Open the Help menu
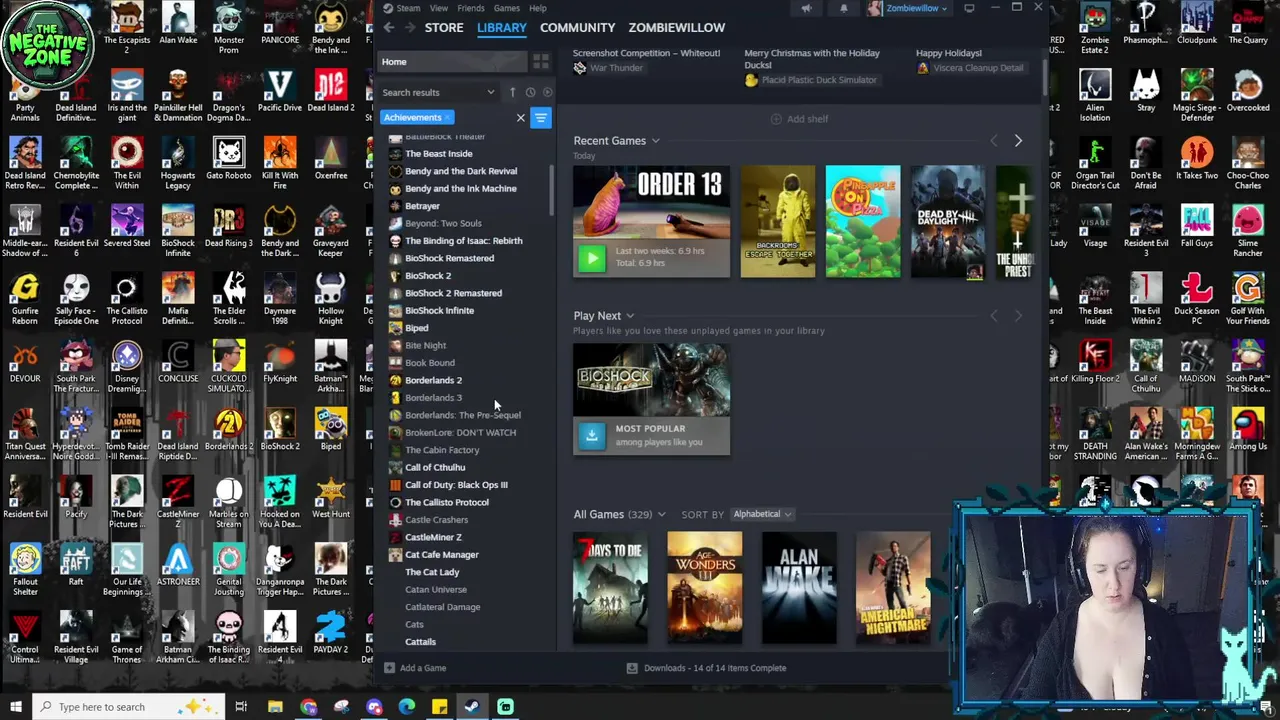The width and height of the screenshot is (1280, 720). (x=538, y=8)
